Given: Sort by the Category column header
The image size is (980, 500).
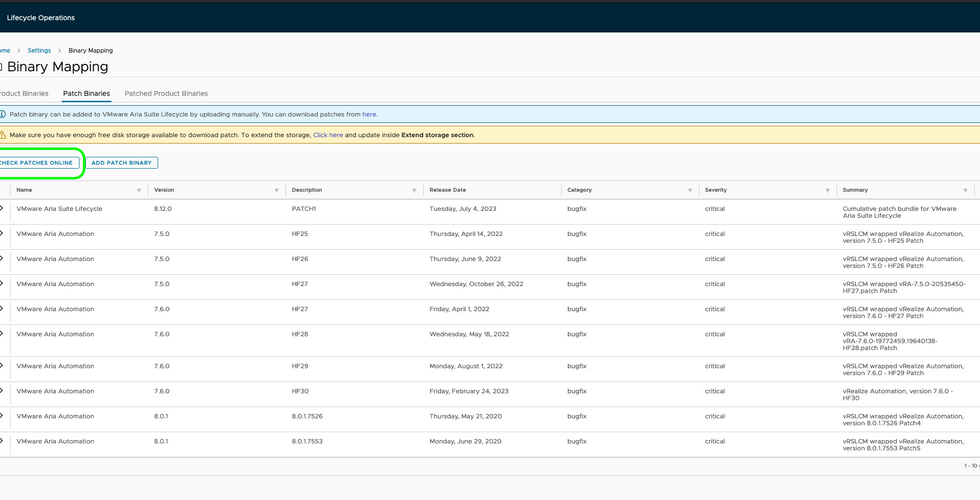Looking at the screenshot, I should coord(579,190).
